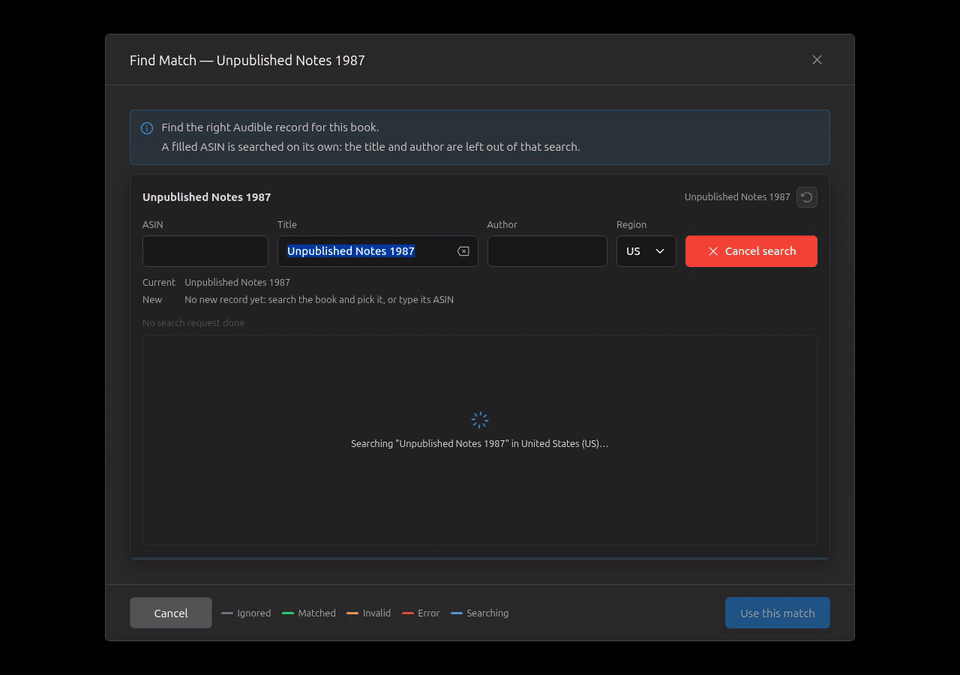Click the 'Searching "Unpublished Notes 1987"' status text

coord(479,443)
